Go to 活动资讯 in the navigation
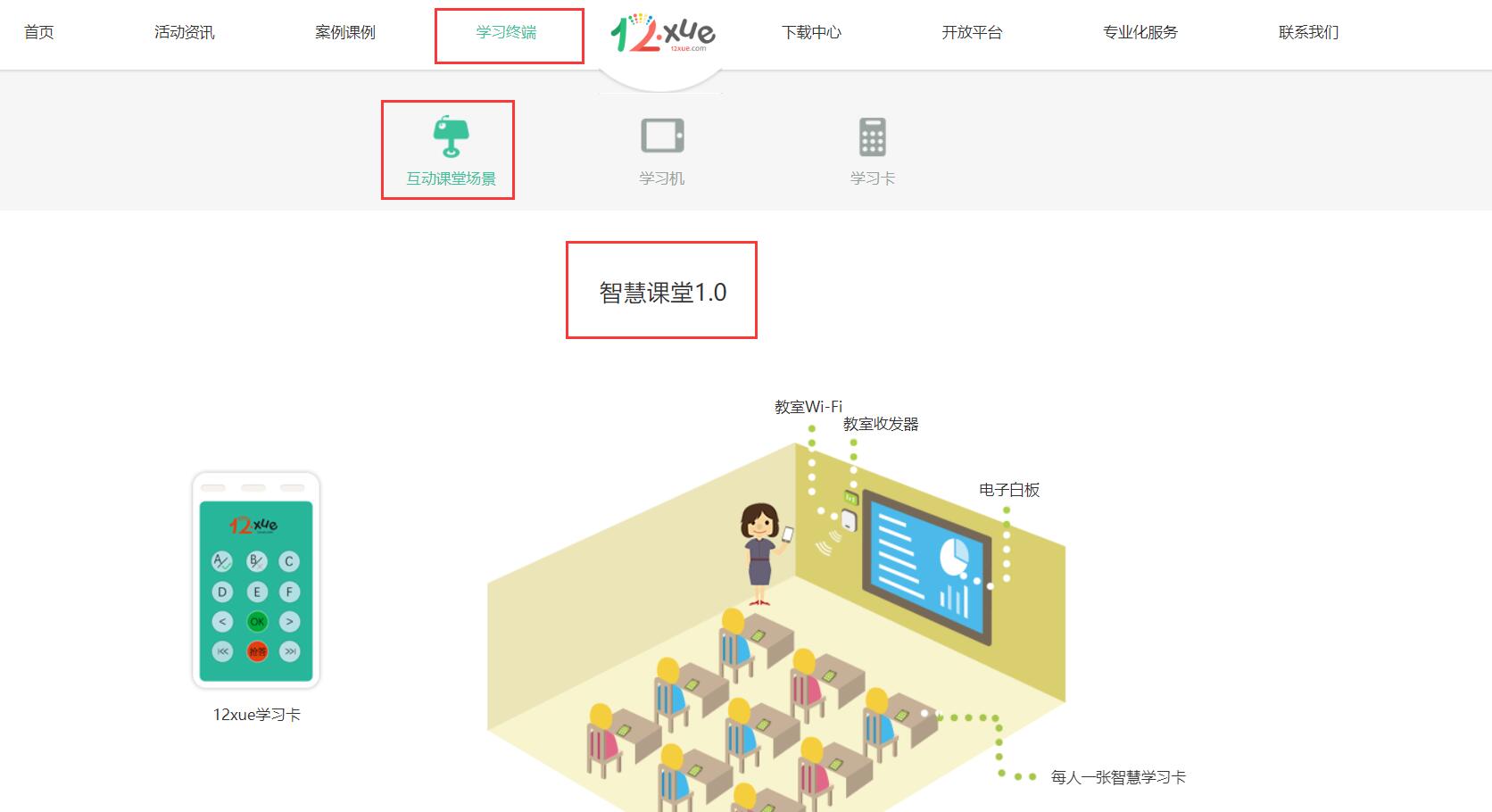Image resolution: width=1492 pixels, height=812 pixels. 185,32
